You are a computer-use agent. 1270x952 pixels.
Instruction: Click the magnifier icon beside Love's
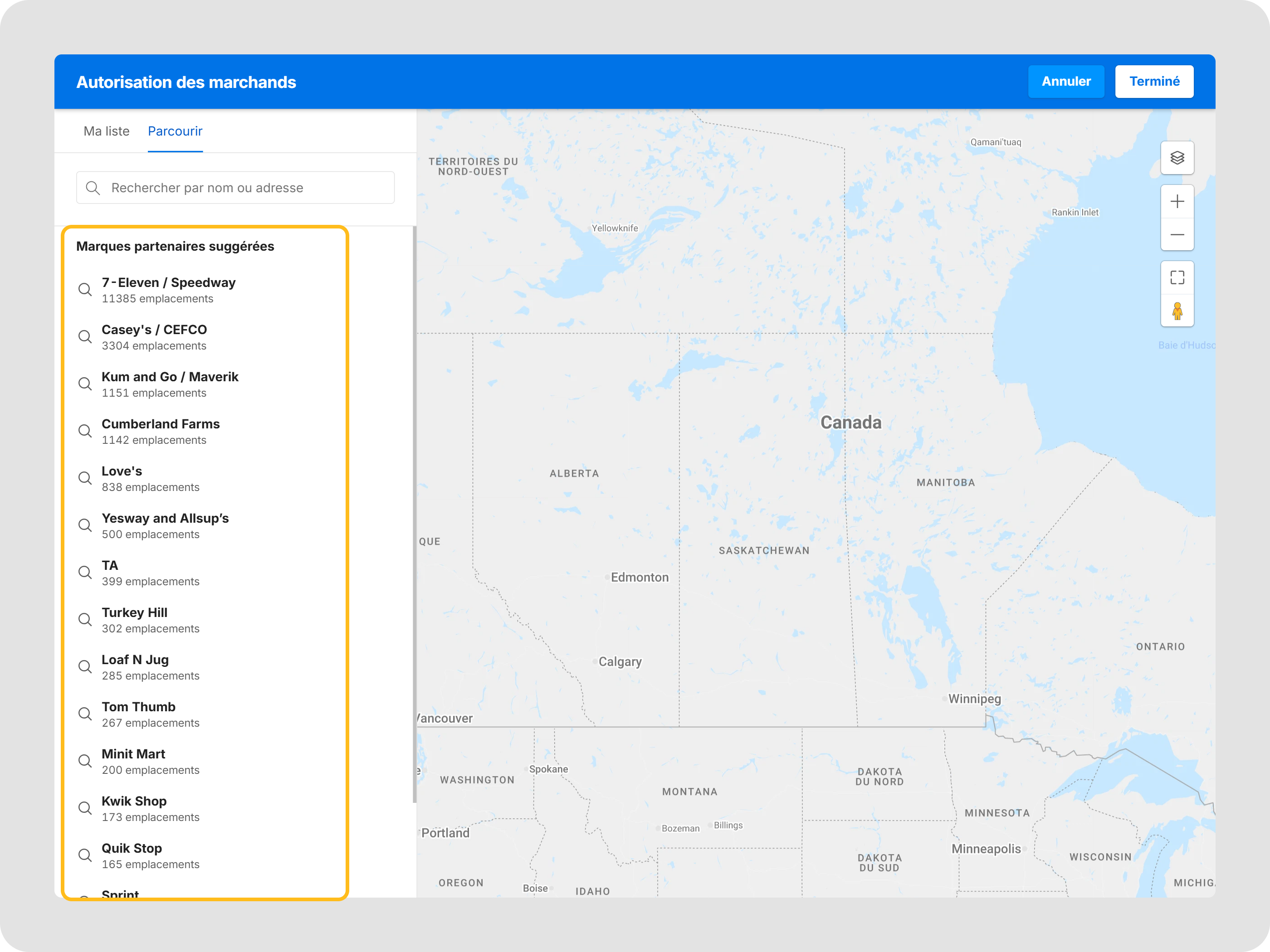click(x=85, y=478)
